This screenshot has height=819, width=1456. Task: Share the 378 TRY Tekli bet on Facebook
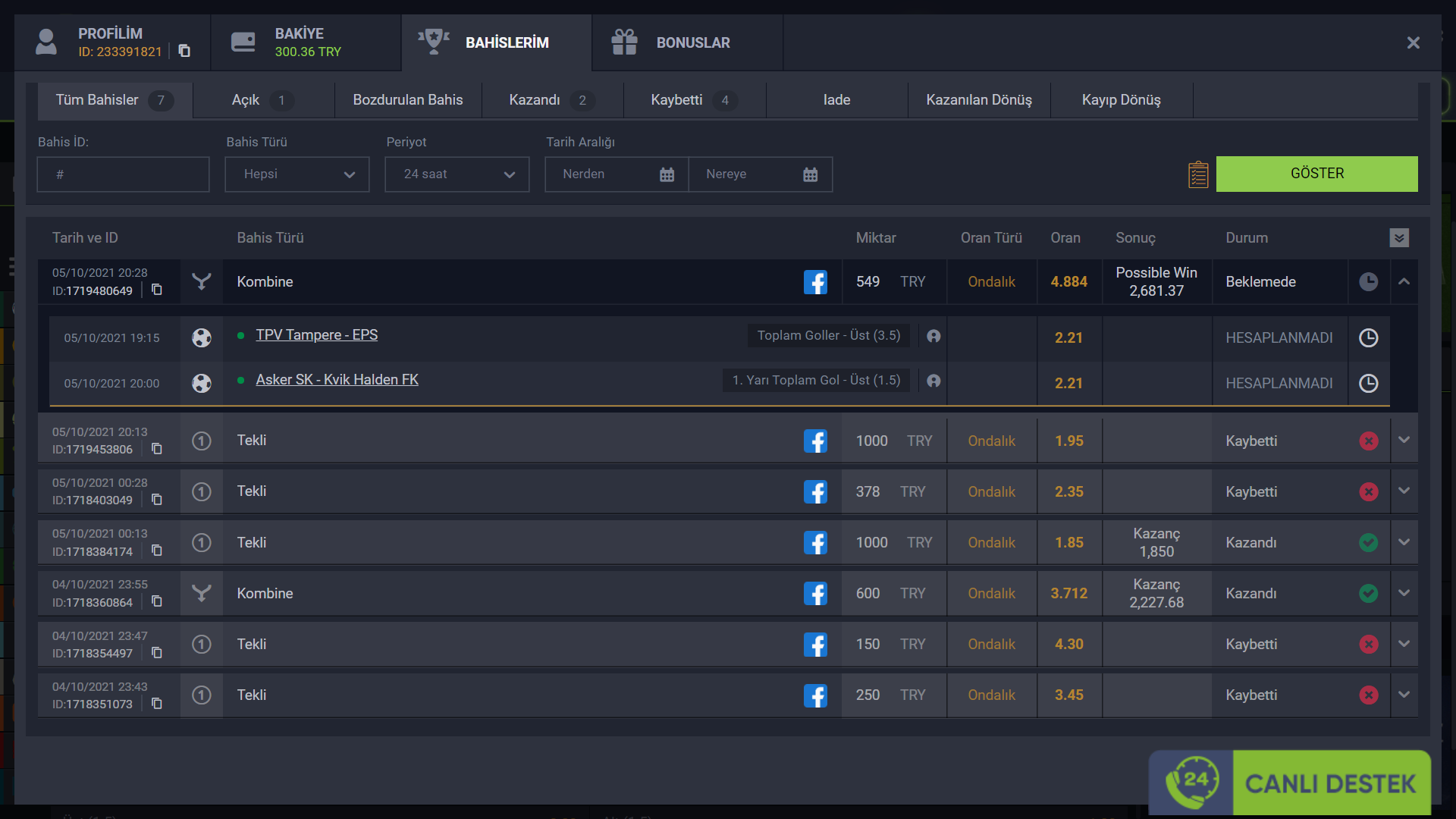coord(815,491)
